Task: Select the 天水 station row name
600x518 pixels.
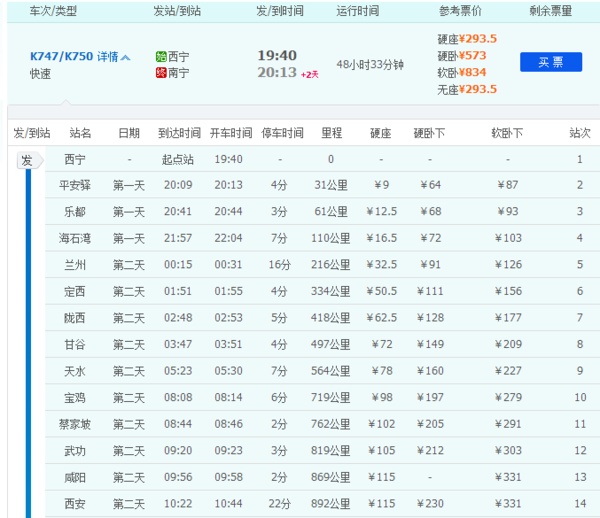Action: point(75,371)
